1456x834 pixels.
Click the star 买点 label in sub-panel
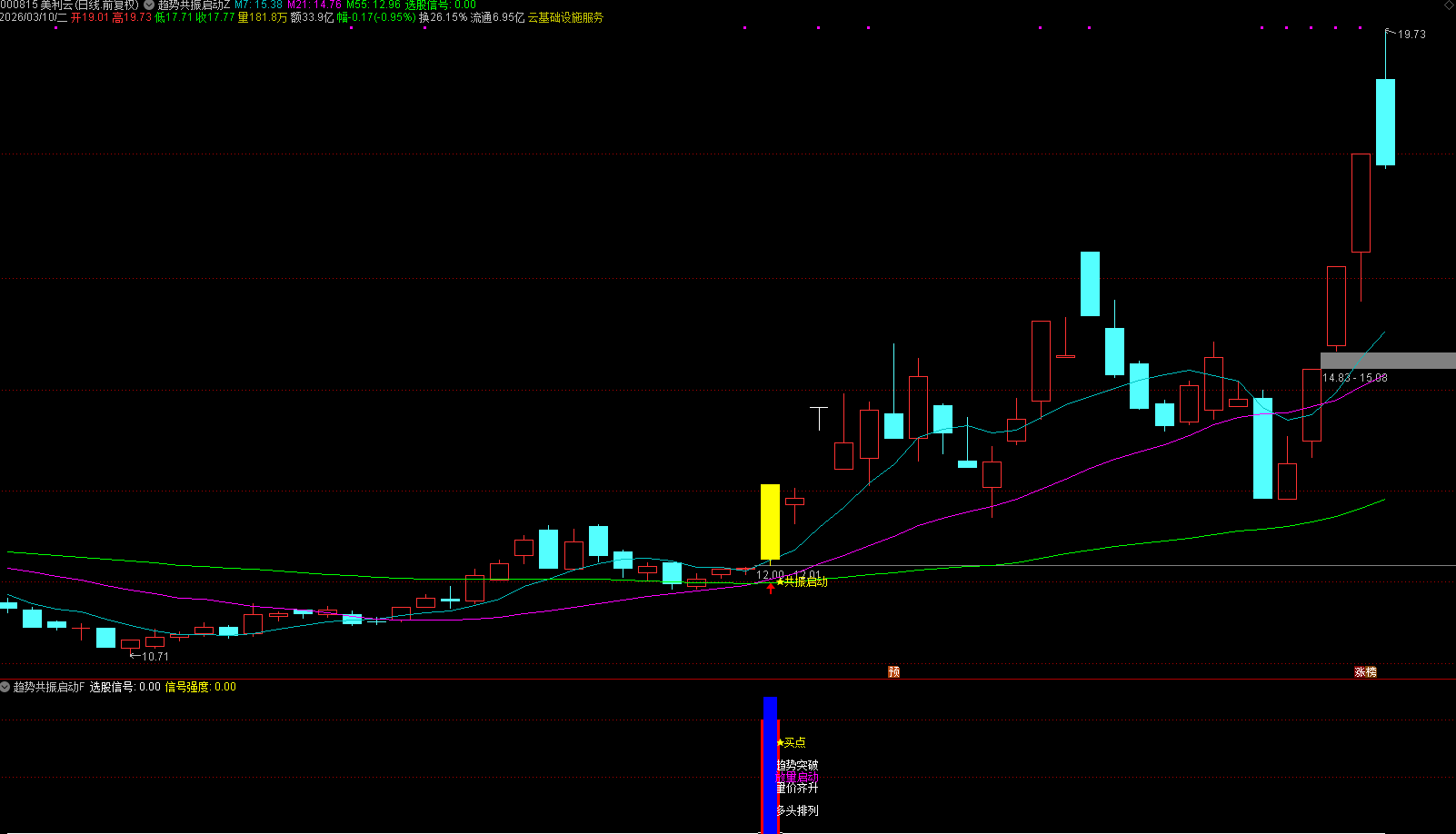[791, 742]
